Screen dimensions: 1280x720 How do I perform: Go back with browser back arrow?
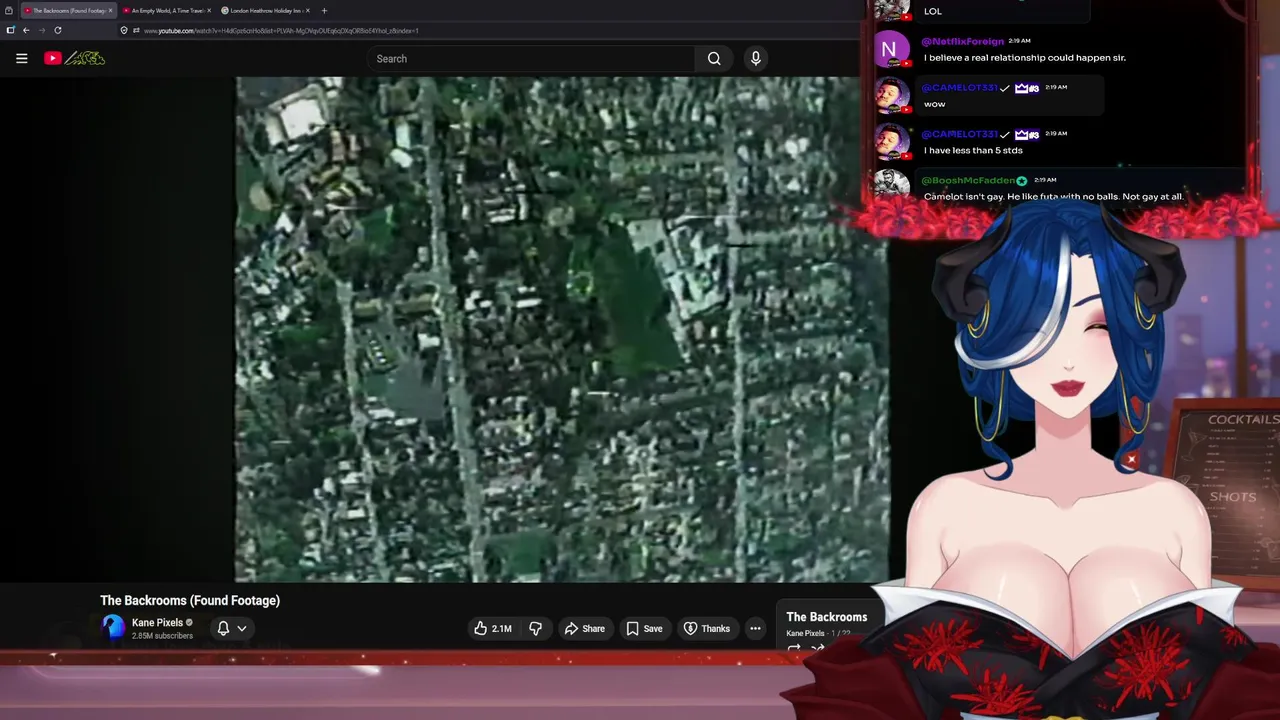click(26, 30)
